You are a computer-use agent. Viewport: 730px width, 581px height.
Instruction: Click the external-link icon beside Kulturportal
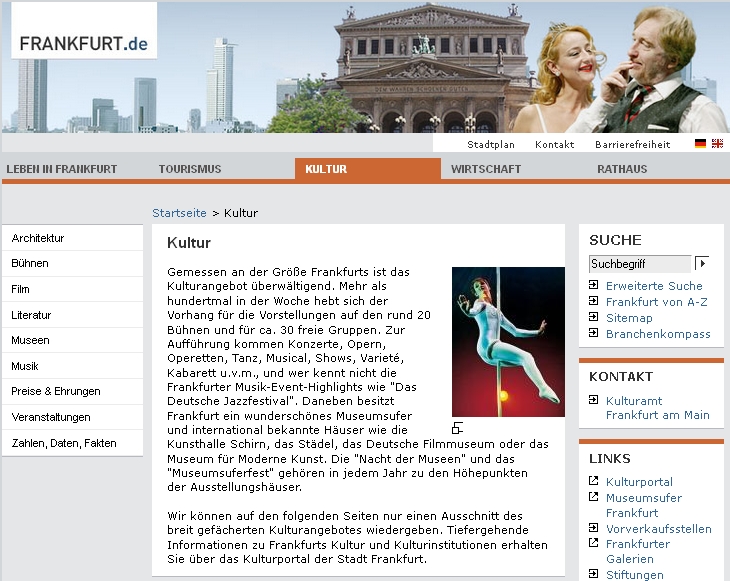click(594, 482)
